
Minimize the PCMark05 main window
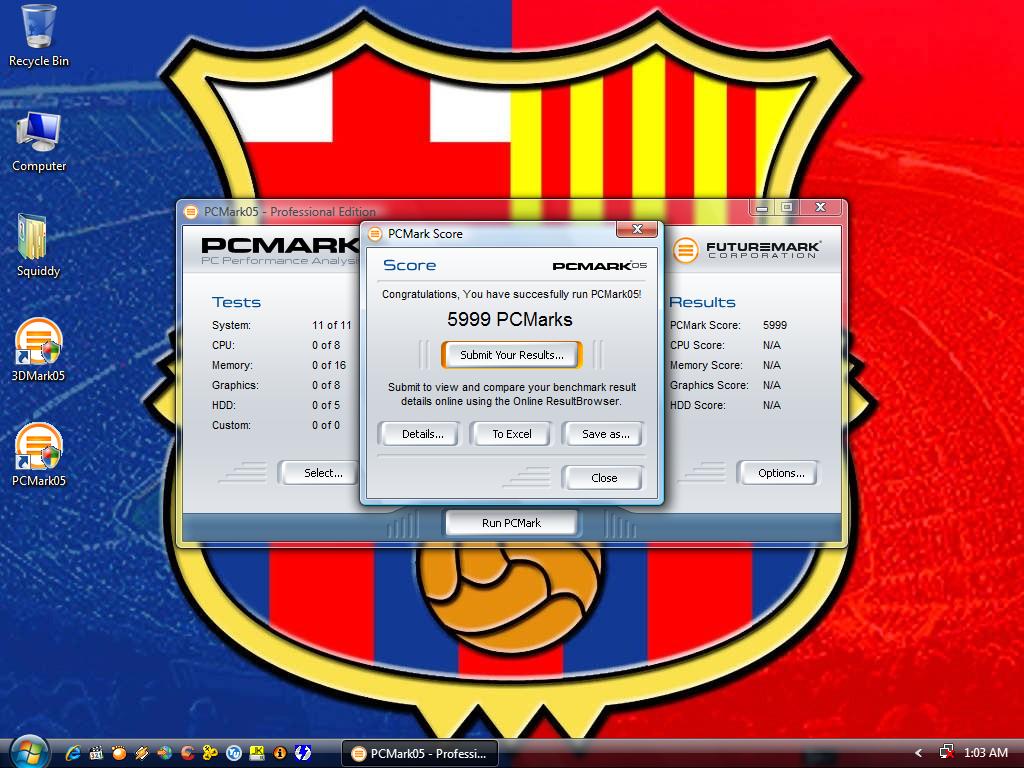point(761,208)
